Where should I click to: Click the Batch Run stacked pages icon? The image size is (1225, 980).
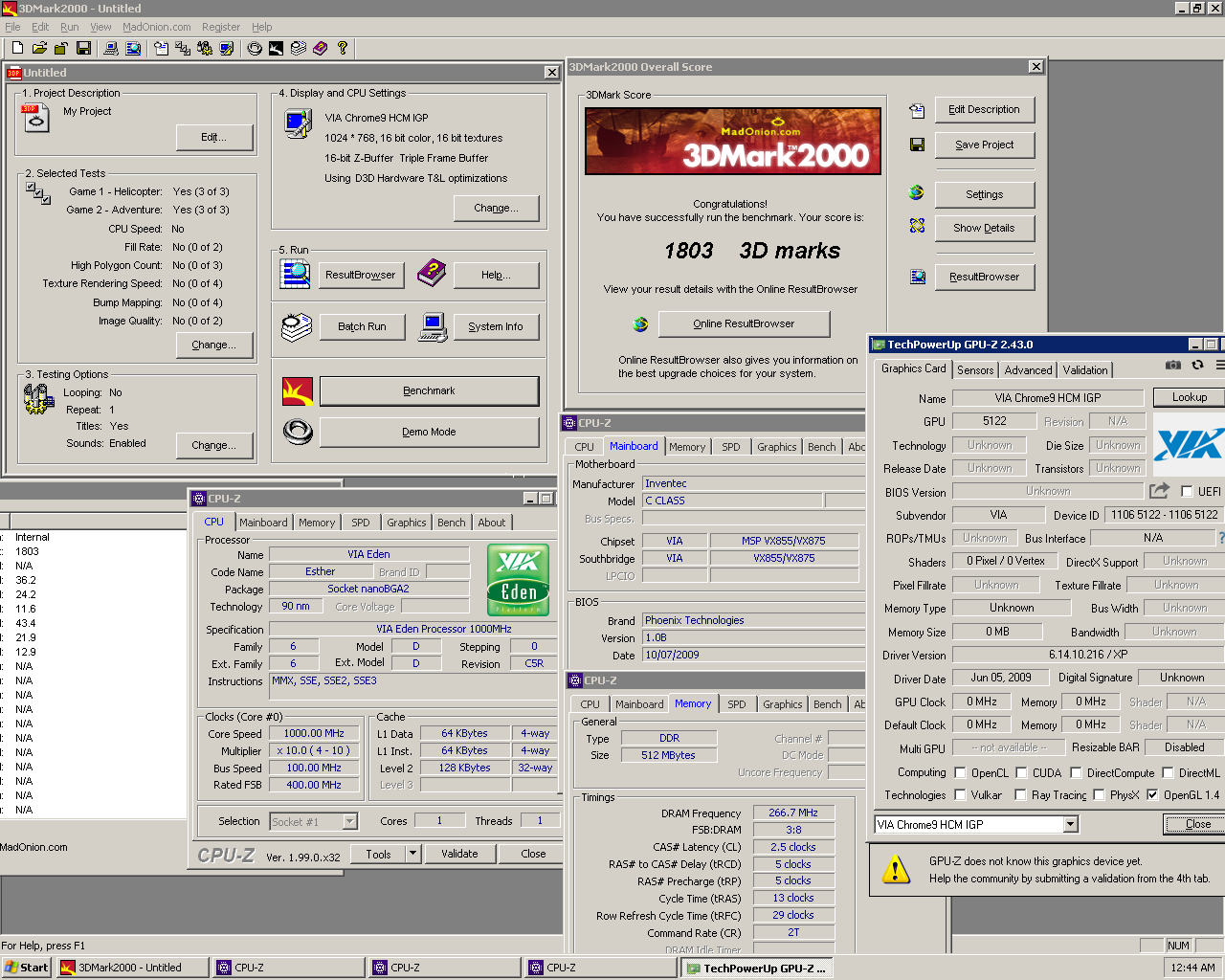(297, 326)
